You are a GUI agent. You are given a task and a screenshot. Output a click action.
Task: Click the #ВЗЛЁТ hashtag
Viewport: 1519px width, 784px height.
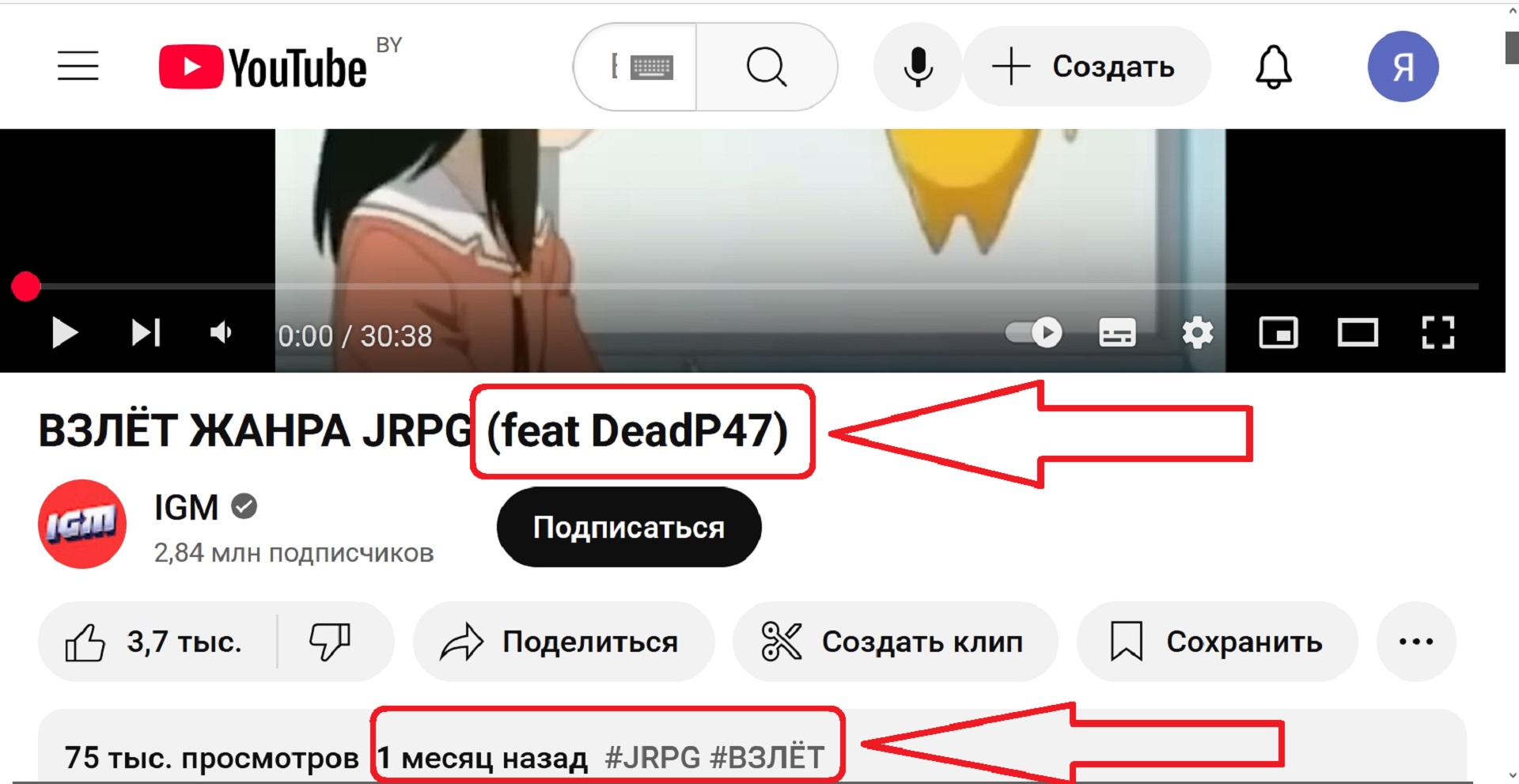767,757
